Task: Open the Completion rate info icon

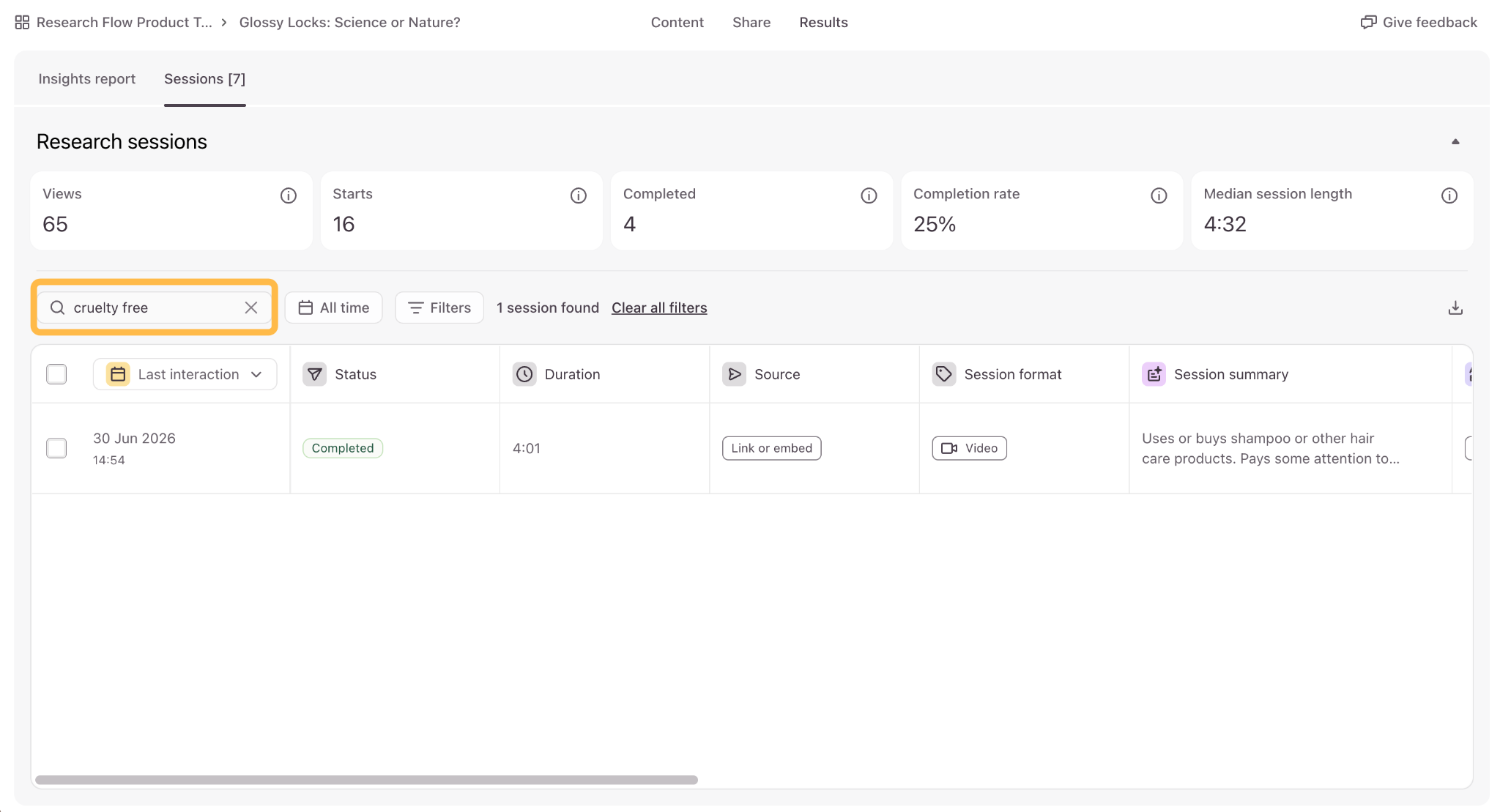Action: (x=1159, y=195)
